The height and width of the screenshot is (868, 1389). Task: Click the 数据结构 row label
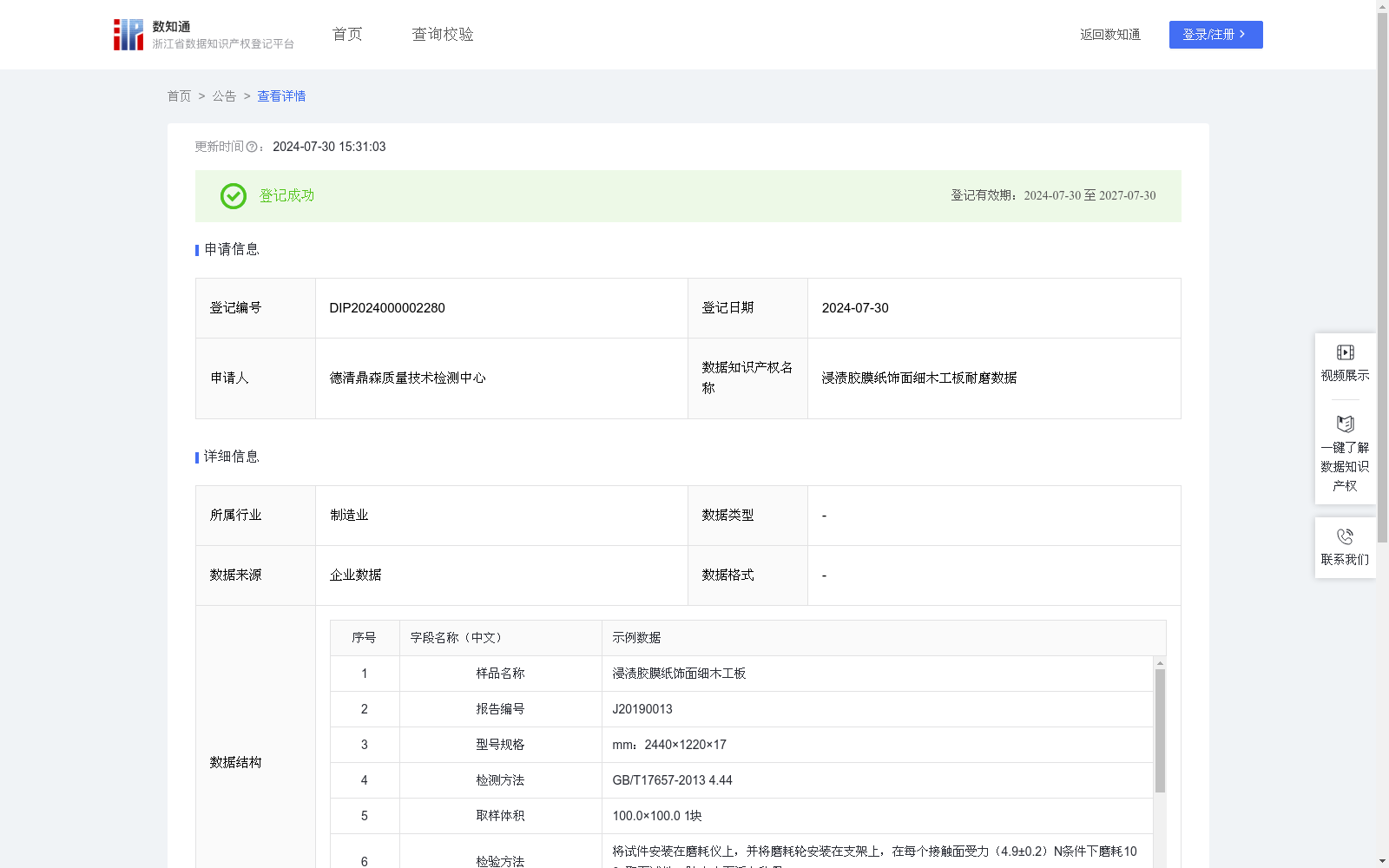(x=235, y=763)
